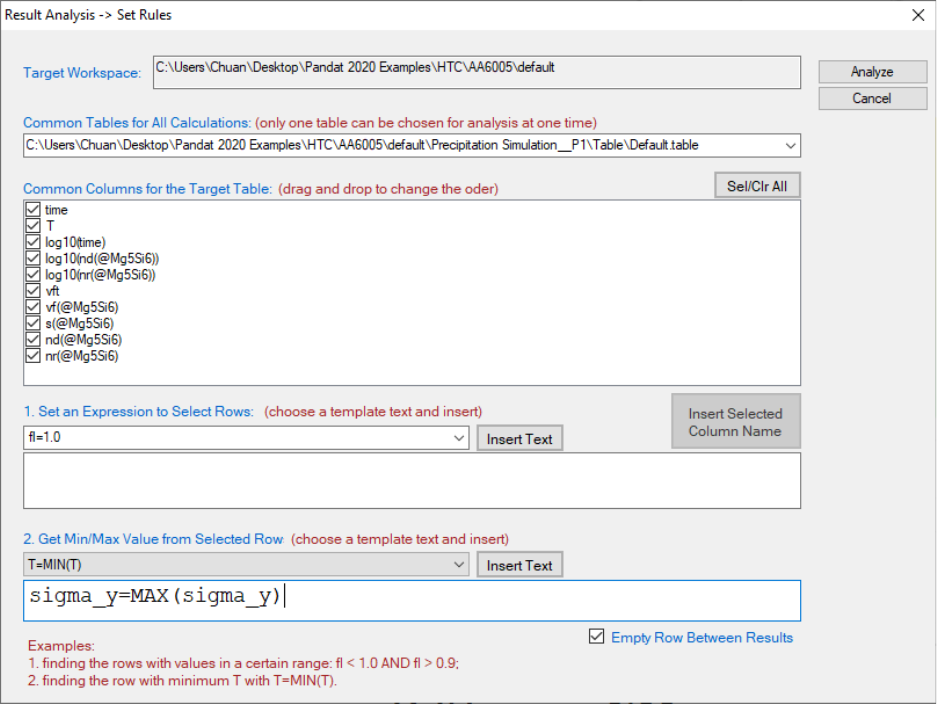
Task: Click the Analyze button
Action: (x=872, y=72)
